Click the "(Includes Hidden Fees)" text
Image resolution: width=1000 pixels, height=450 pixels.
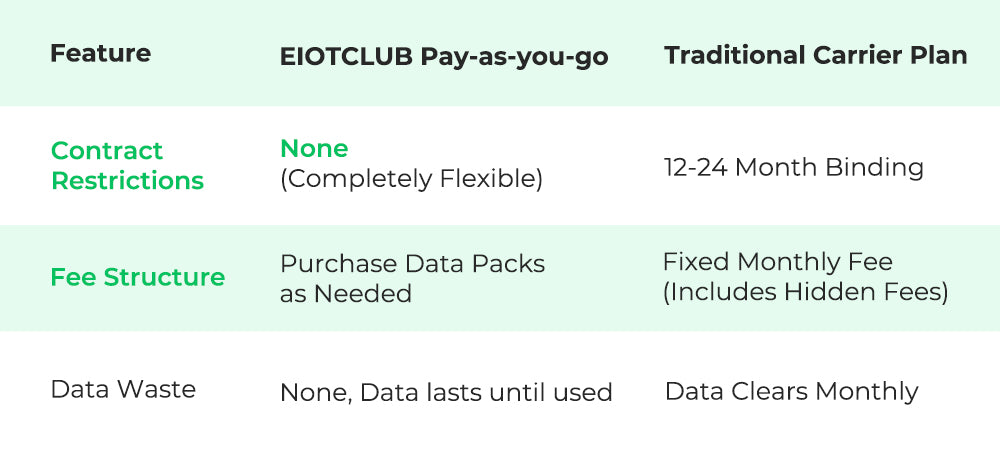(x=805, y=293)
